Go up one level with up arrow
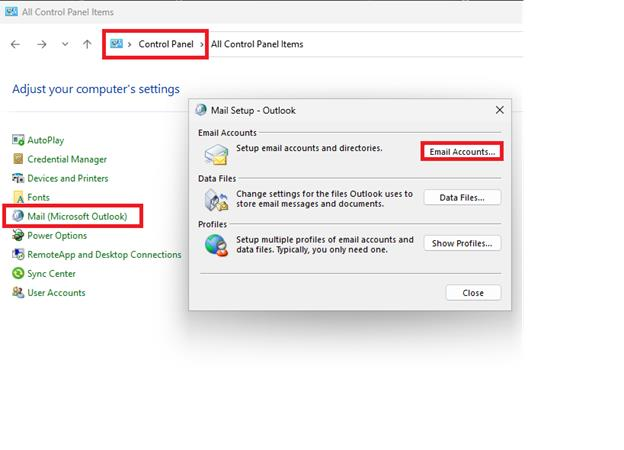624x450 pixels. [x=87, y=44]
